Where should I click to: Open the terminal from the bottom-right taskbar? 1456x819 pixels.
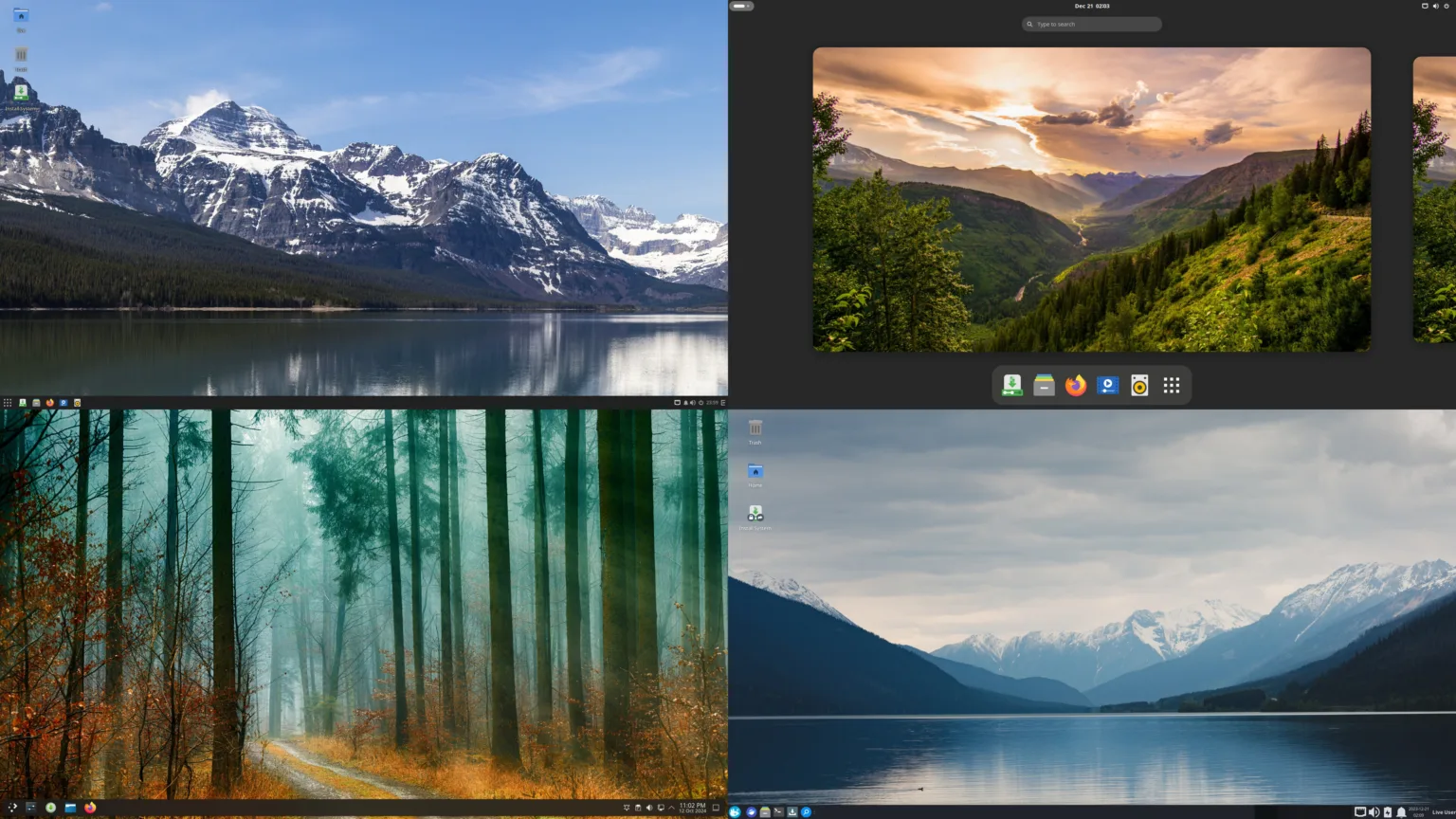pyautogui.click(x=778, y=811)
